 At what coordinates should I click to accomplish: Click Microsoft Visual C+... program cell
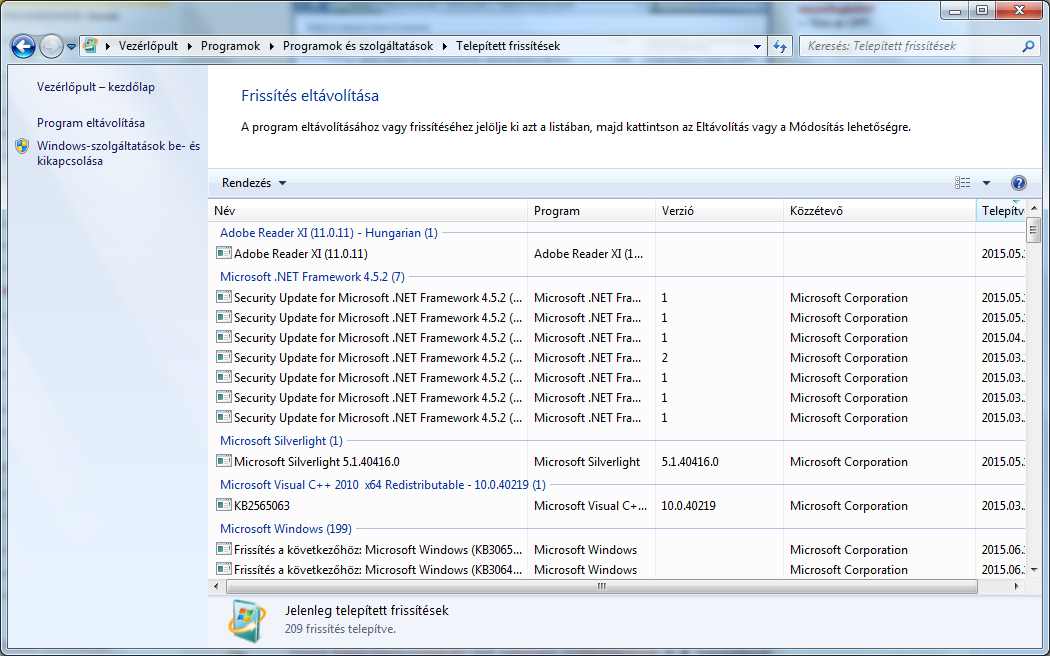[x=591, y=506]
